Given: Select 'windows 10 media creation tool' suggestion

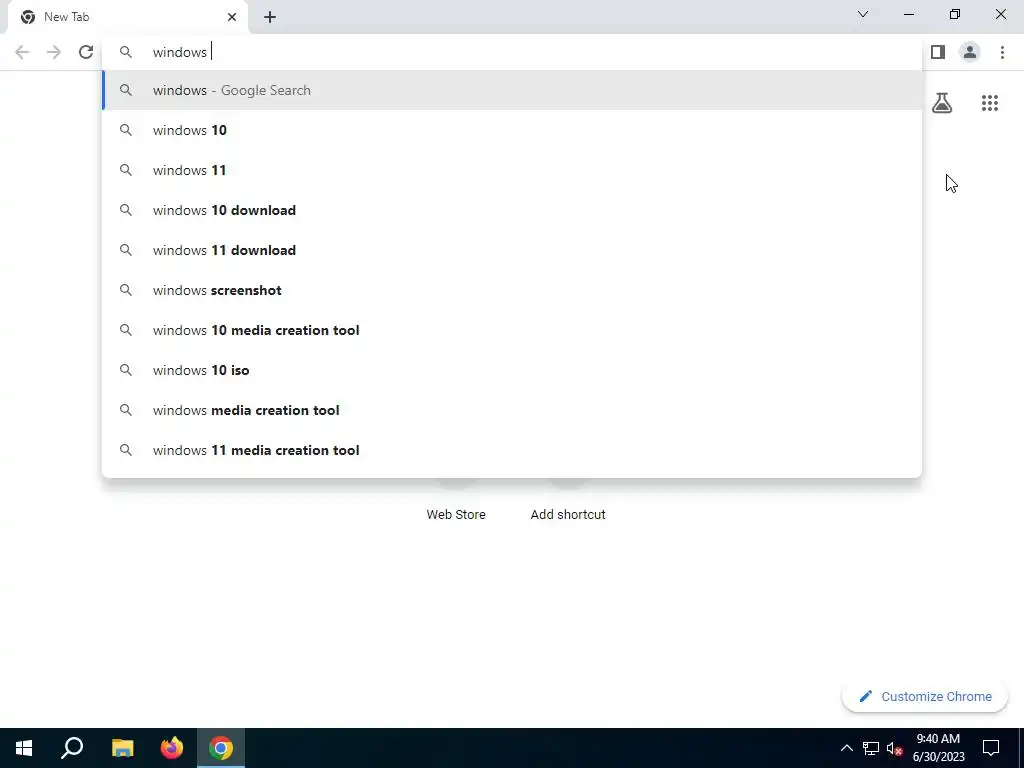Looking at the screenshot, I should [512, 330].
